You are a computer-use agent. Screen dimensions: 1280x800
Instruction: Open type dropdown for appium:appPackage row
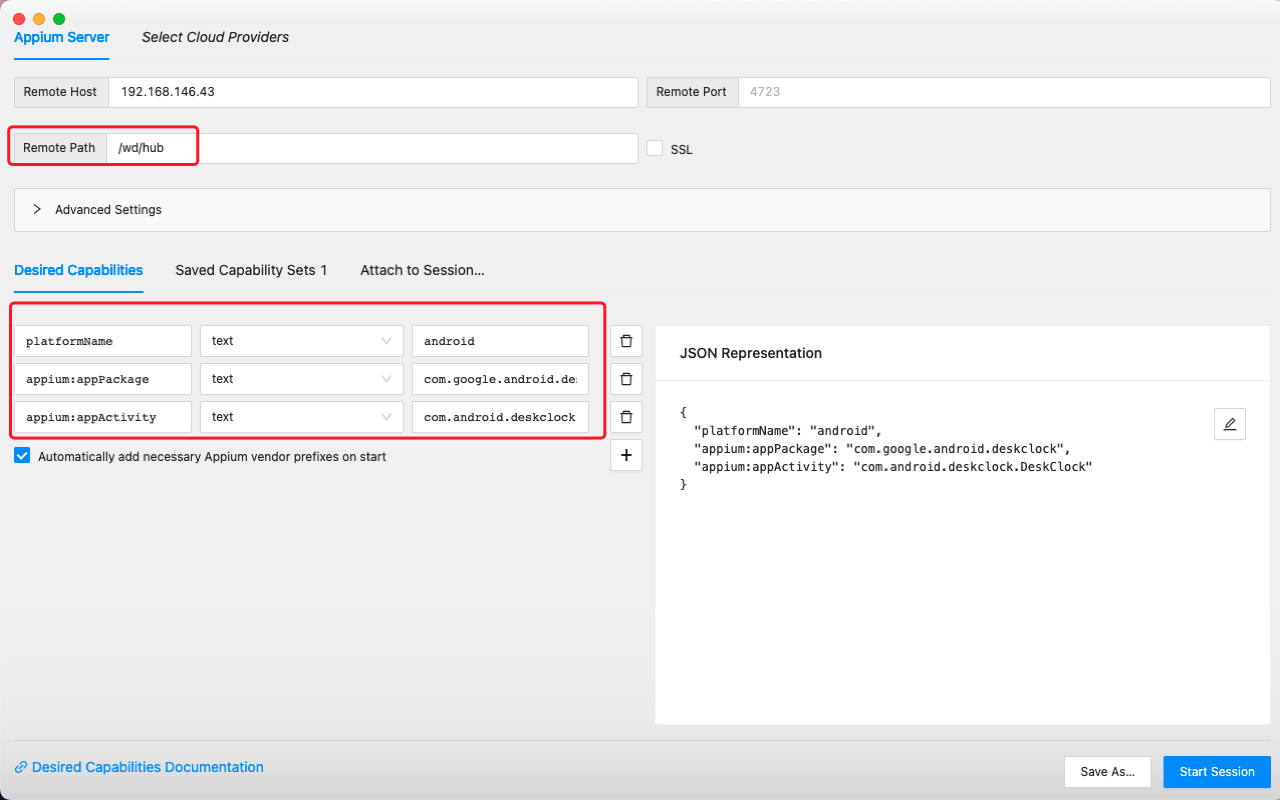(x=302, y=379)
